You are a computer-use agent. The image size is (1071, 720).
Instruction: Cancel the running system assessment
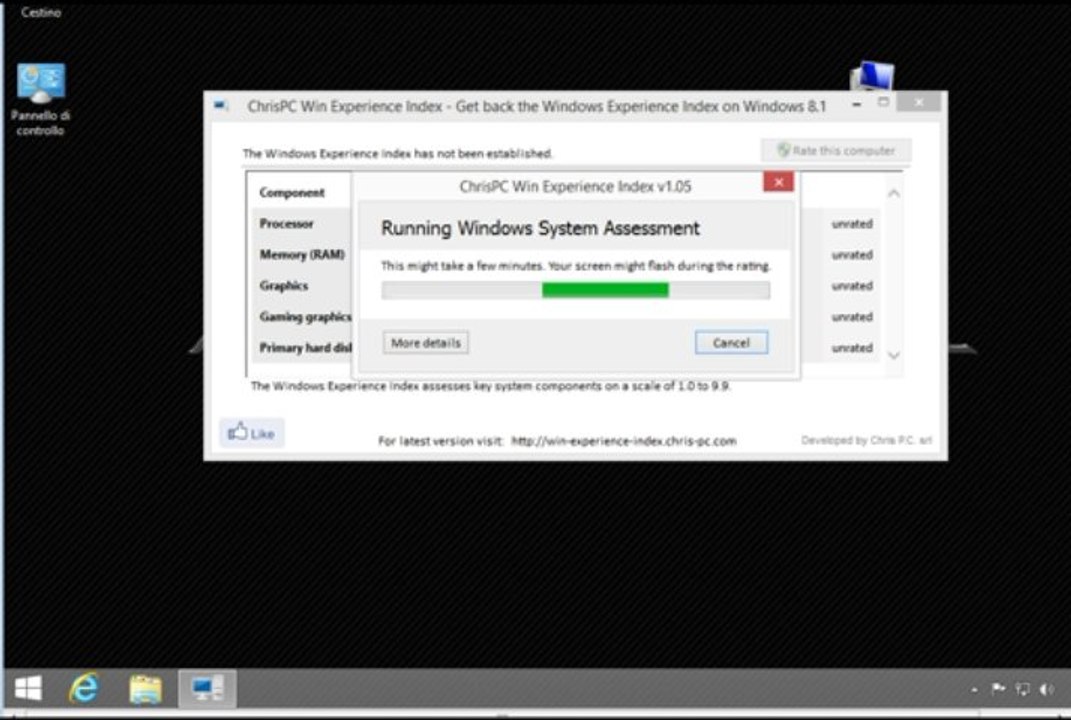tap(732, 343)
